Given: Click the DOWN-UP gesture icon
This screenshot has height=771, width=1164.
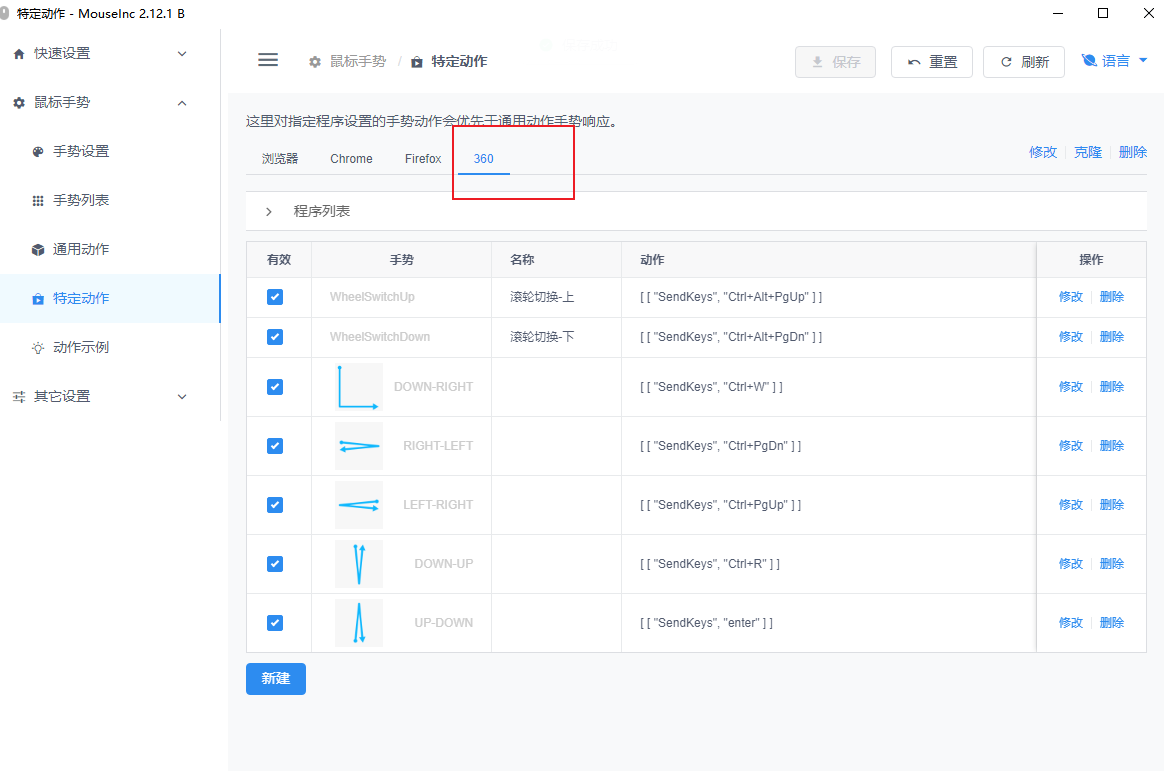Looking at the screenshot, I should click(358, 563).
